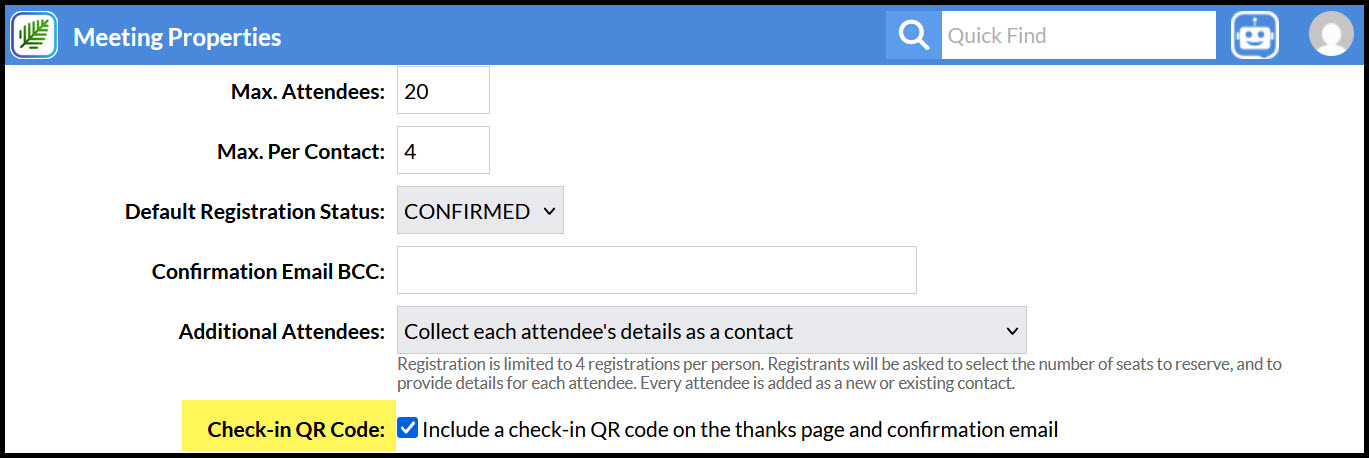Focus the Quick Find search box
The image size is (1369, 458).
point(1078,36)
